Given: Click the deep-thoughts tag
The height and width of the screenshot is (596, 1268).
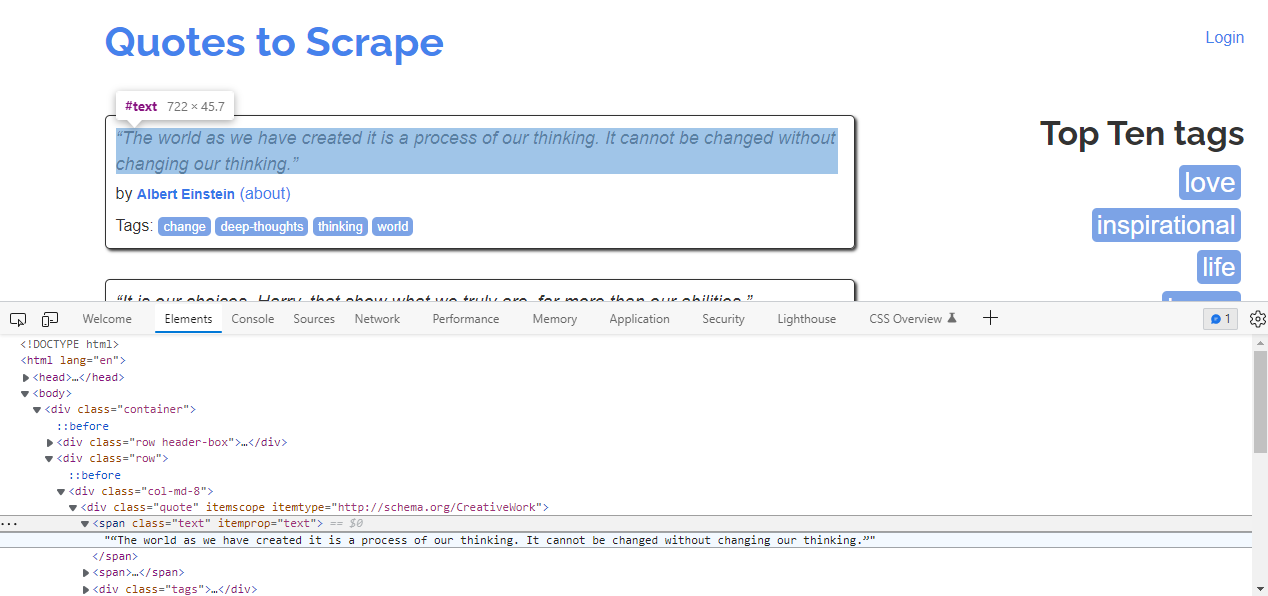Looking at the screenshot, I should point(262,226).
